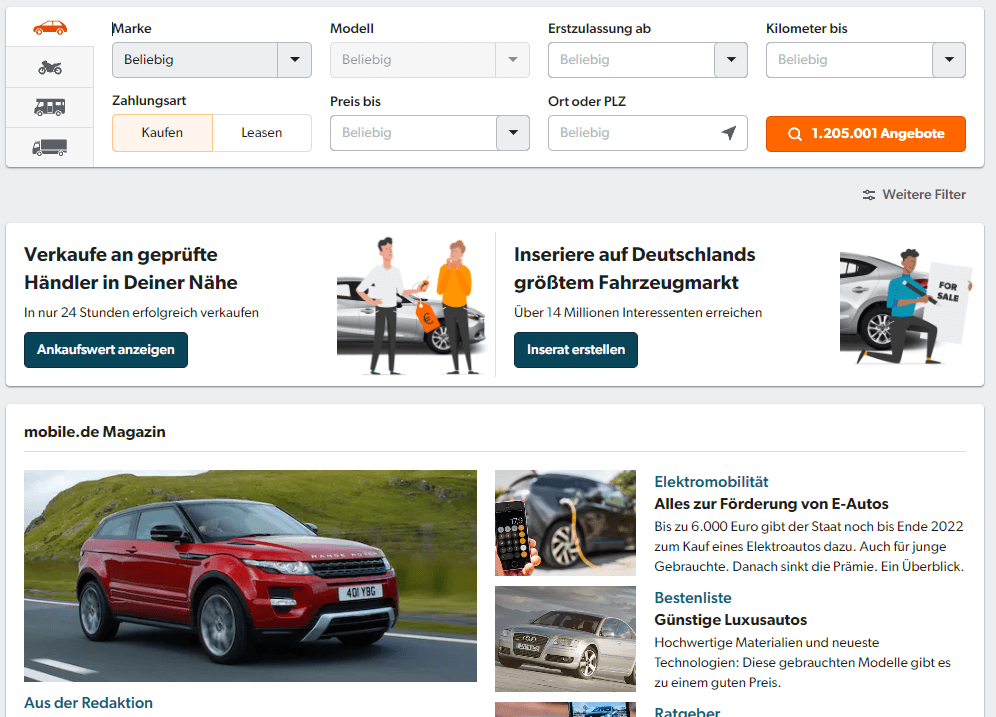Click the heading Inseriere auf Deutschlands größtem Fahrzeugmarkt
The width and height of the screenshot is (996, 717).
(635, 269)
